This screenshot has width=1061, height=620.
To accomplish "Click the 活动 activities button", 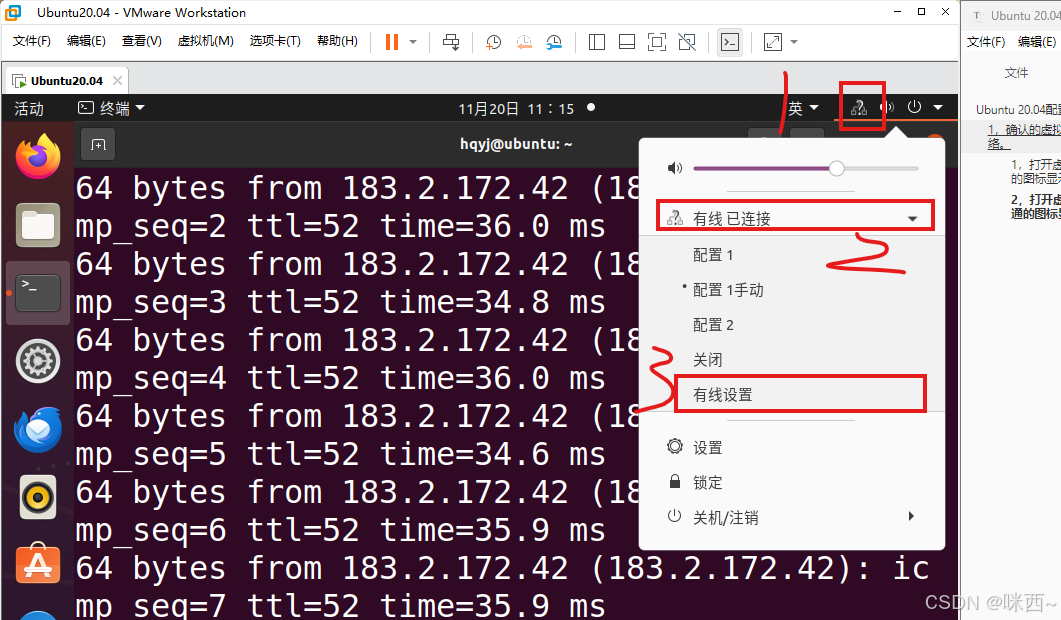I will tap(29, 108).
